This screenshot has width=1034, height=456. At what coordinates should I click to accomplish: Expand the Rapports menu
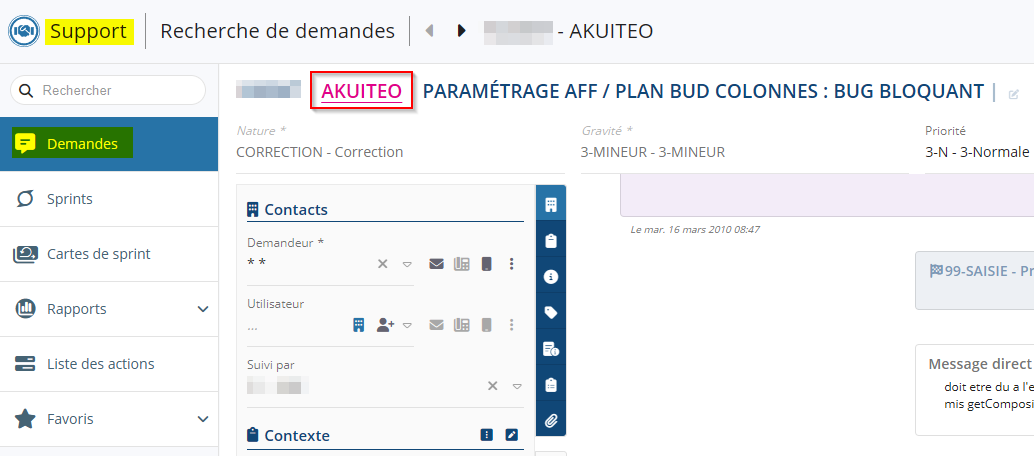[203, 309]
